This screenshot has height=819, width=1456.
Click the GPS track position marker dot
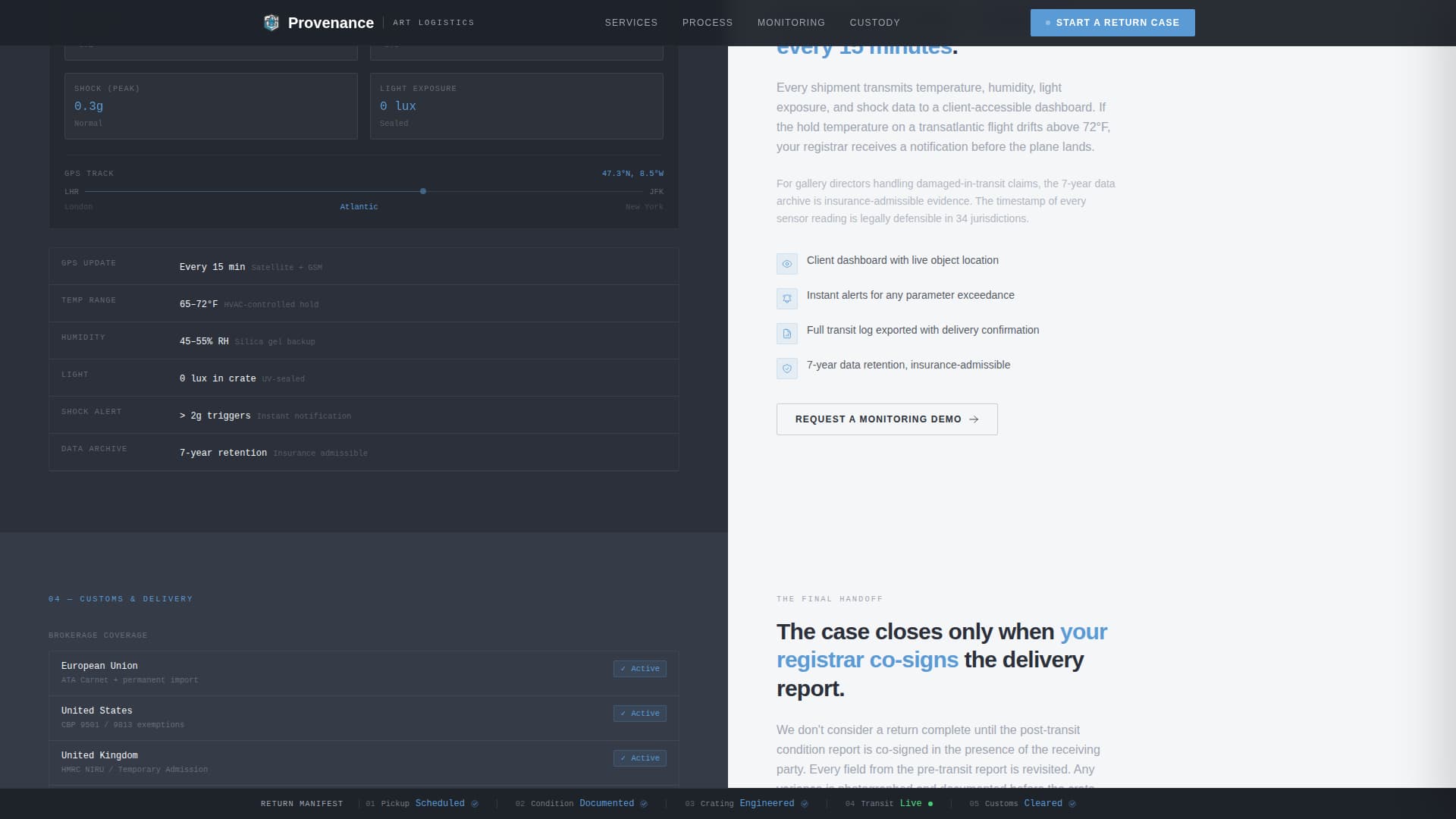coord(423,192)
